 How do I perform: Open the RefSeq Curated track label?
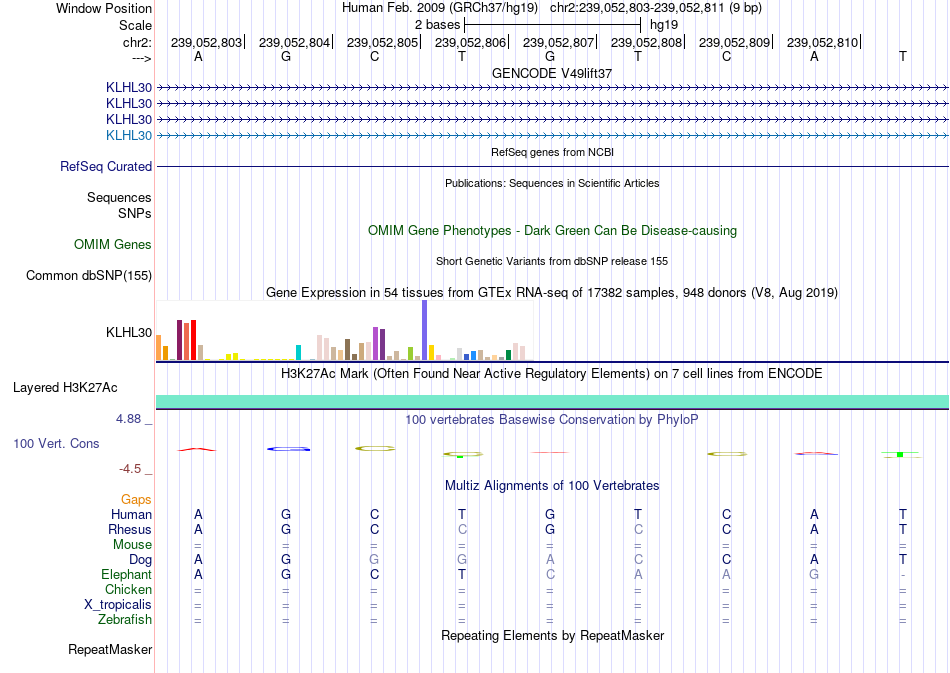click(106, 166)
